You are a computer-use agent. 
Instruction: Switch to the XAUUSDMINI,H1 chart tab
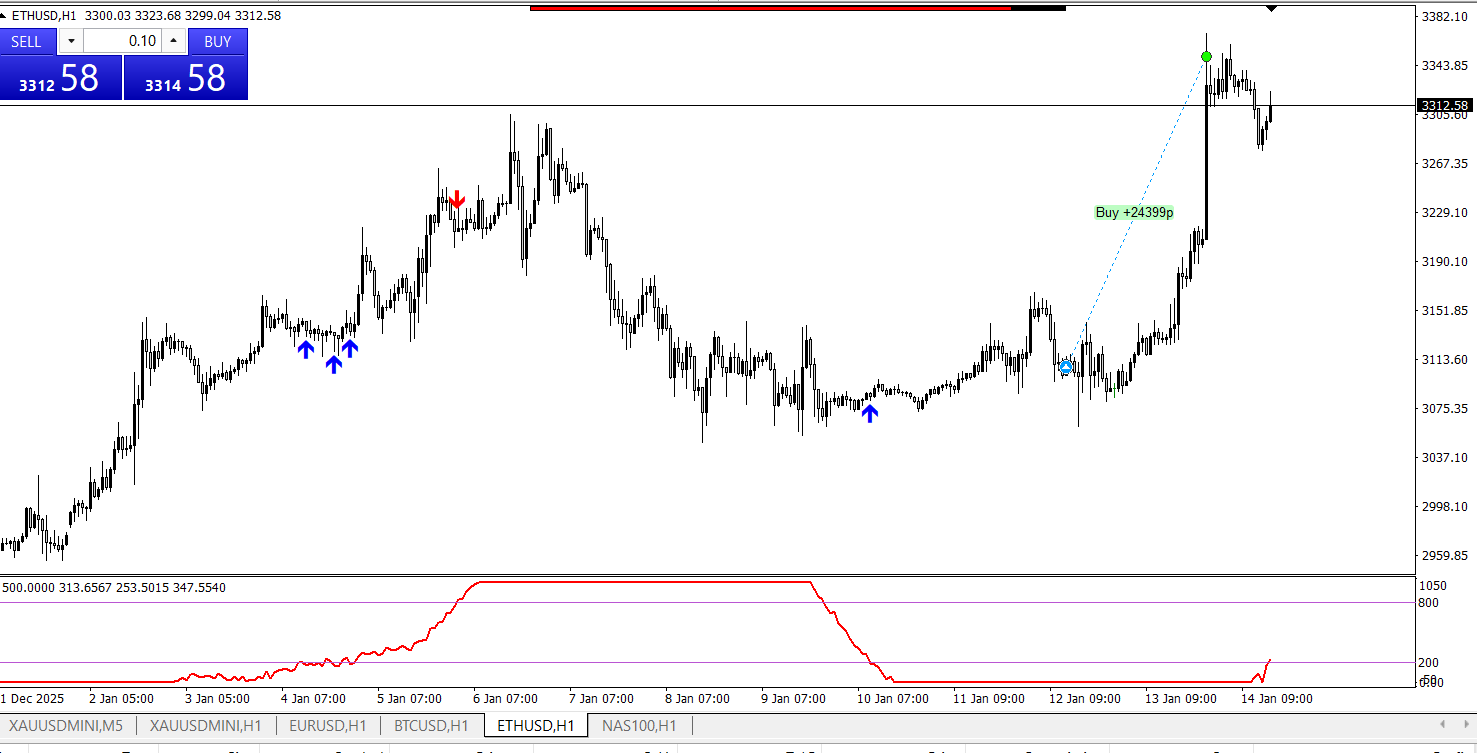point(206,725)
